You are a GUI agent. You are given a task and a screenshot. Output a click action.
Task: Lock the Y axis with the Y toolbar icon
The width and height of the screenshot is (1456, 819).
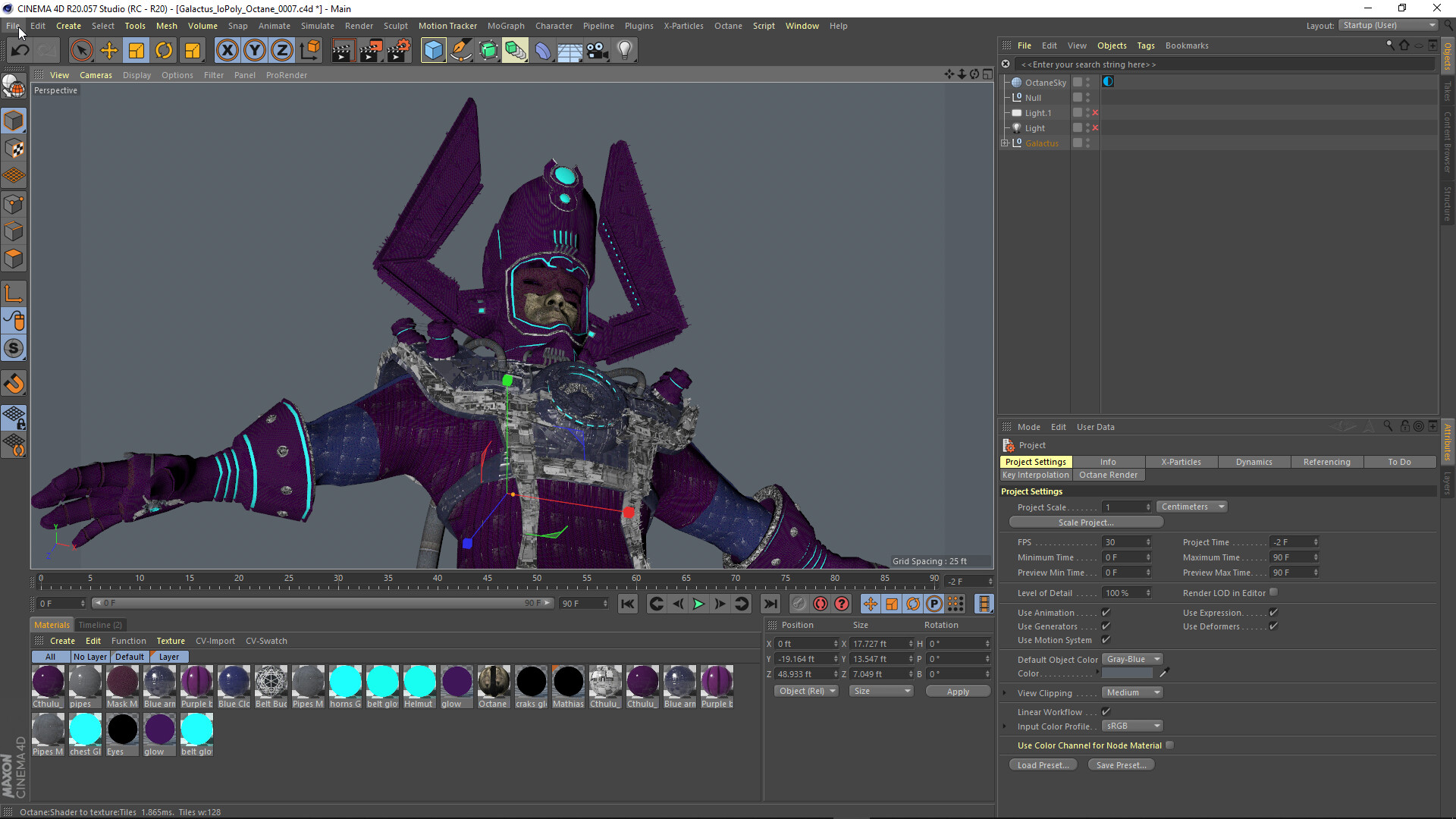(254, 50)
